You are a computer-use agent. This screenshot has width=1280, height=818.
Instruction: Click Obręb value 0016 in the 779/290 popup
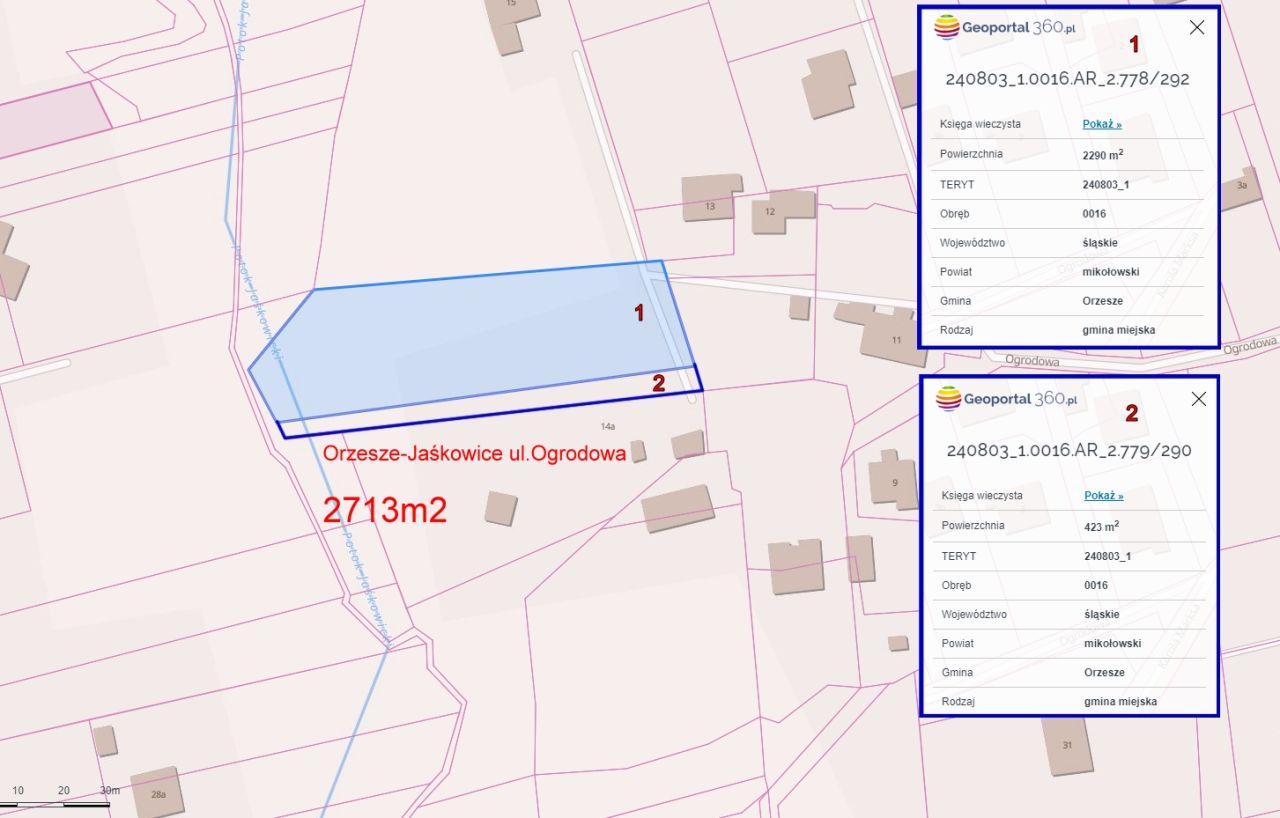[1096, 585]
